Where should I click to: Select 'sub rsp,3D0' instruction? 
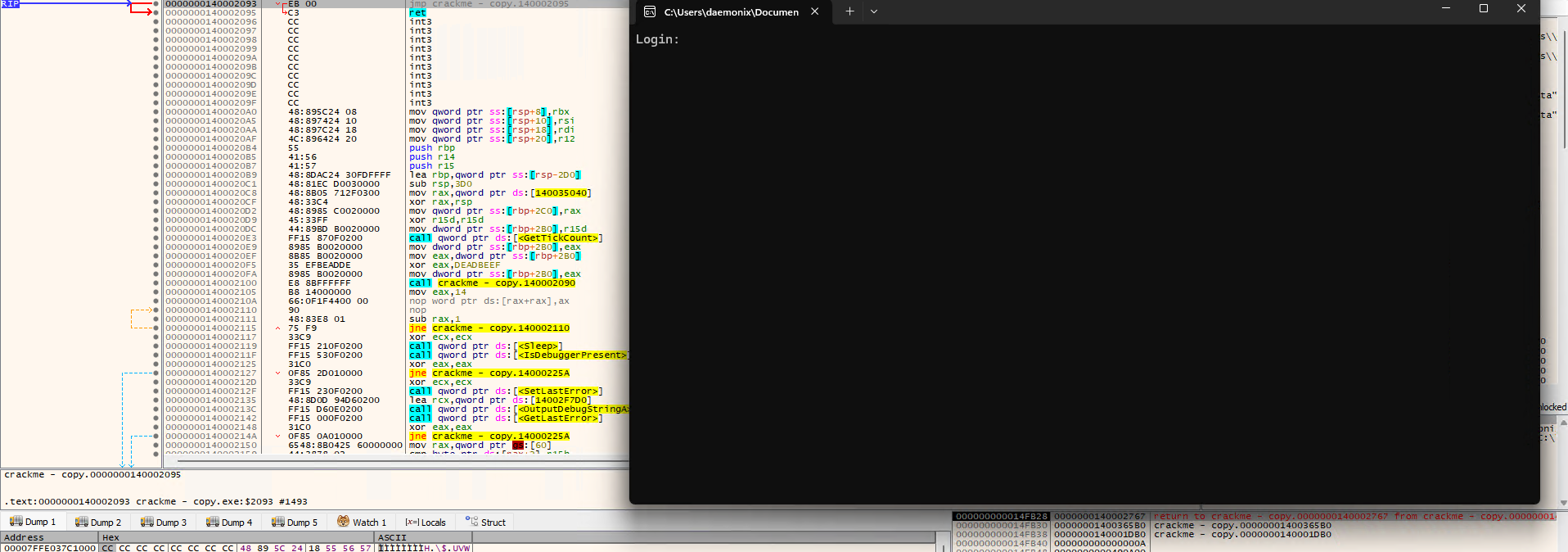pyautogui.click(x=440, y=184)
